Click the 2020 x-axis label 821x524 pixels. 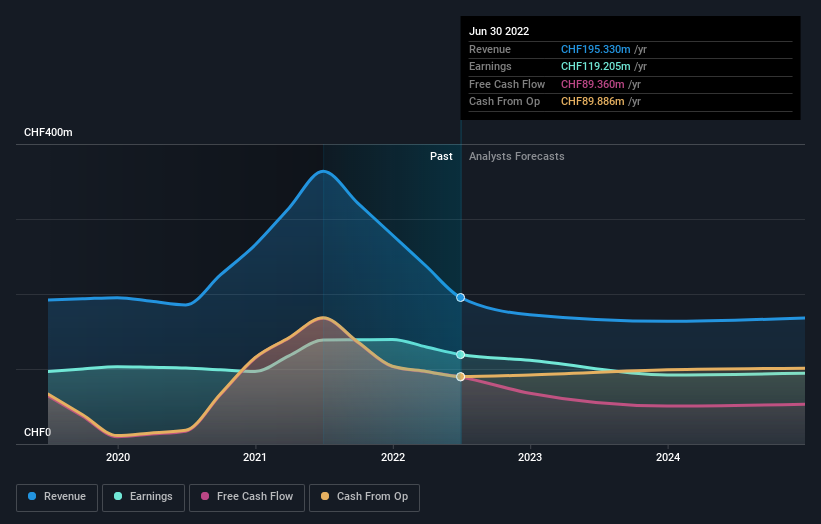click(x=118, y=457)
